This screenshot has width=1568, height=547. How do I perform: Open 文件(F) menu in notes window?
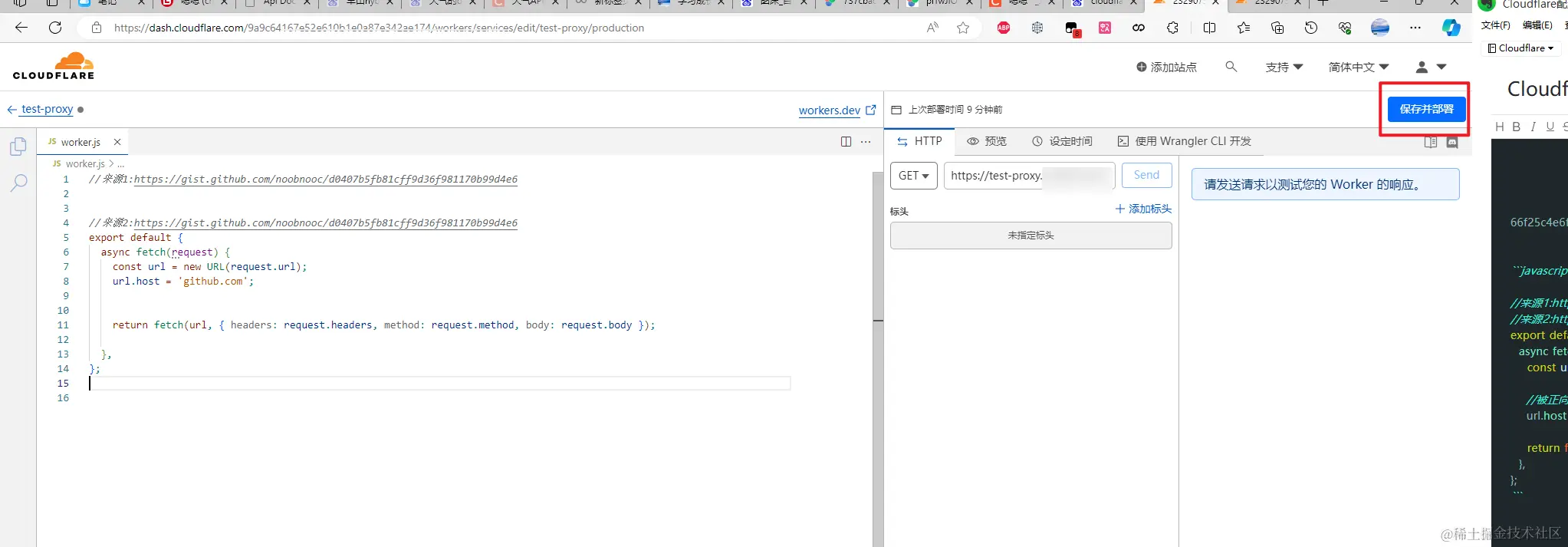[1495, 25]
